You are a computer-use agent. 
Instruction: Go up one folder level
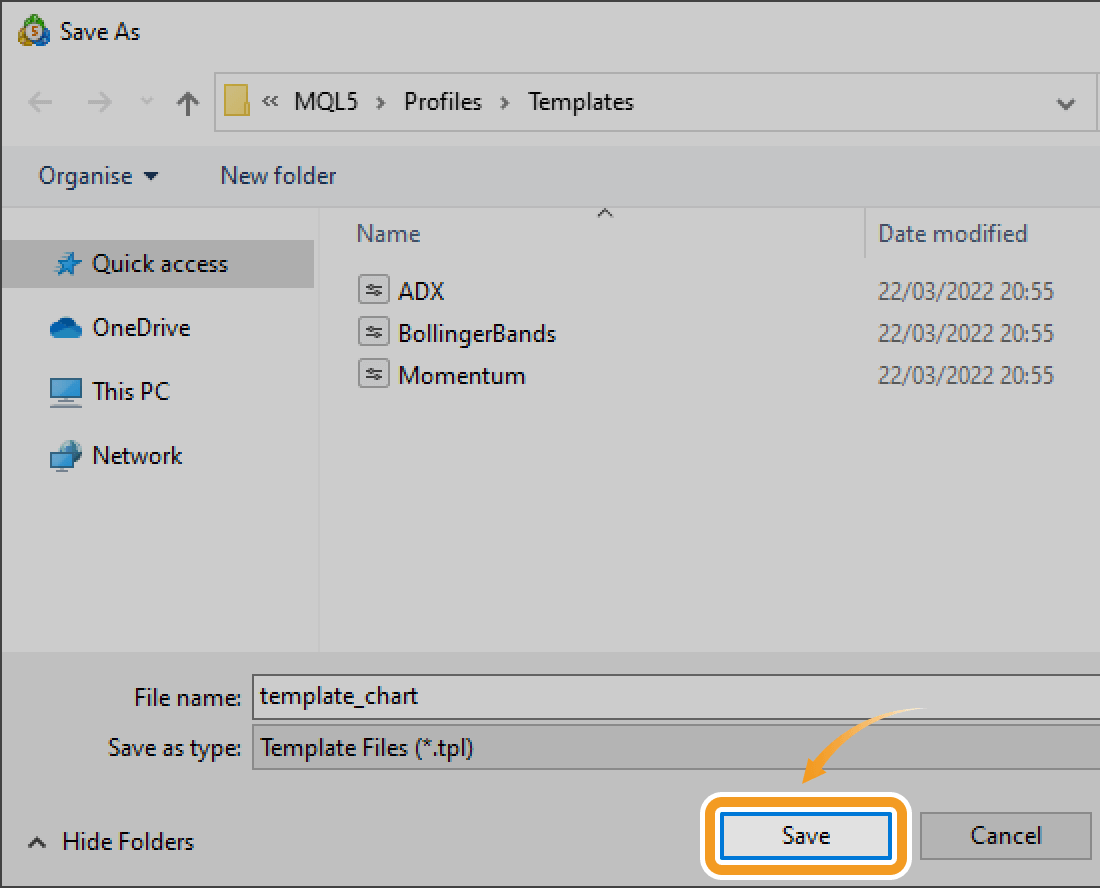click(x=187, y=103)
